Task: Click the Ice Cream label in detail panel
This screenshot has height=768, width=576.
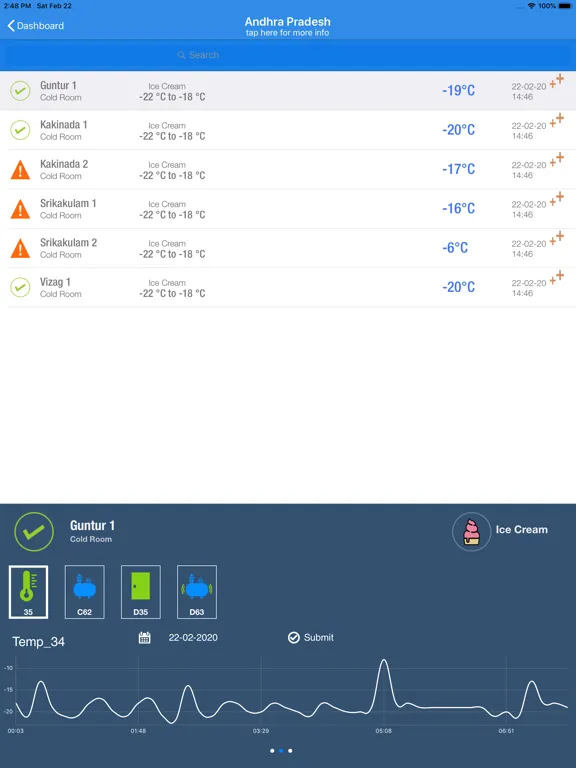Action: pyautogui.click(x=522, y=529)
